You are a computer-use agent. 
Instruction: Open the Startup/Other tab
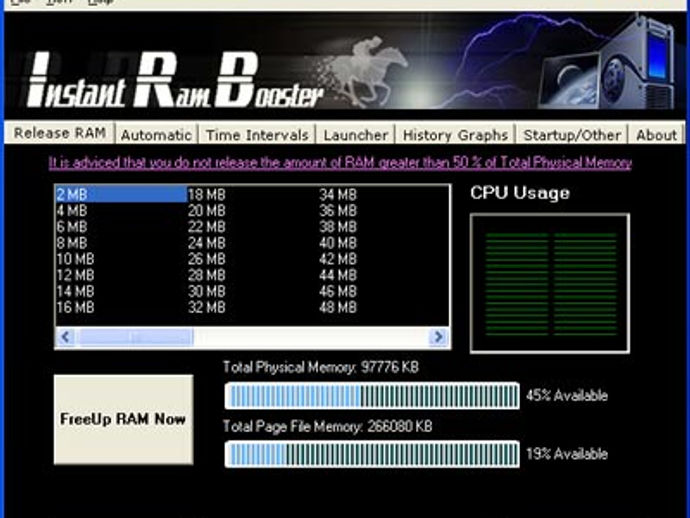coord(572,135)
